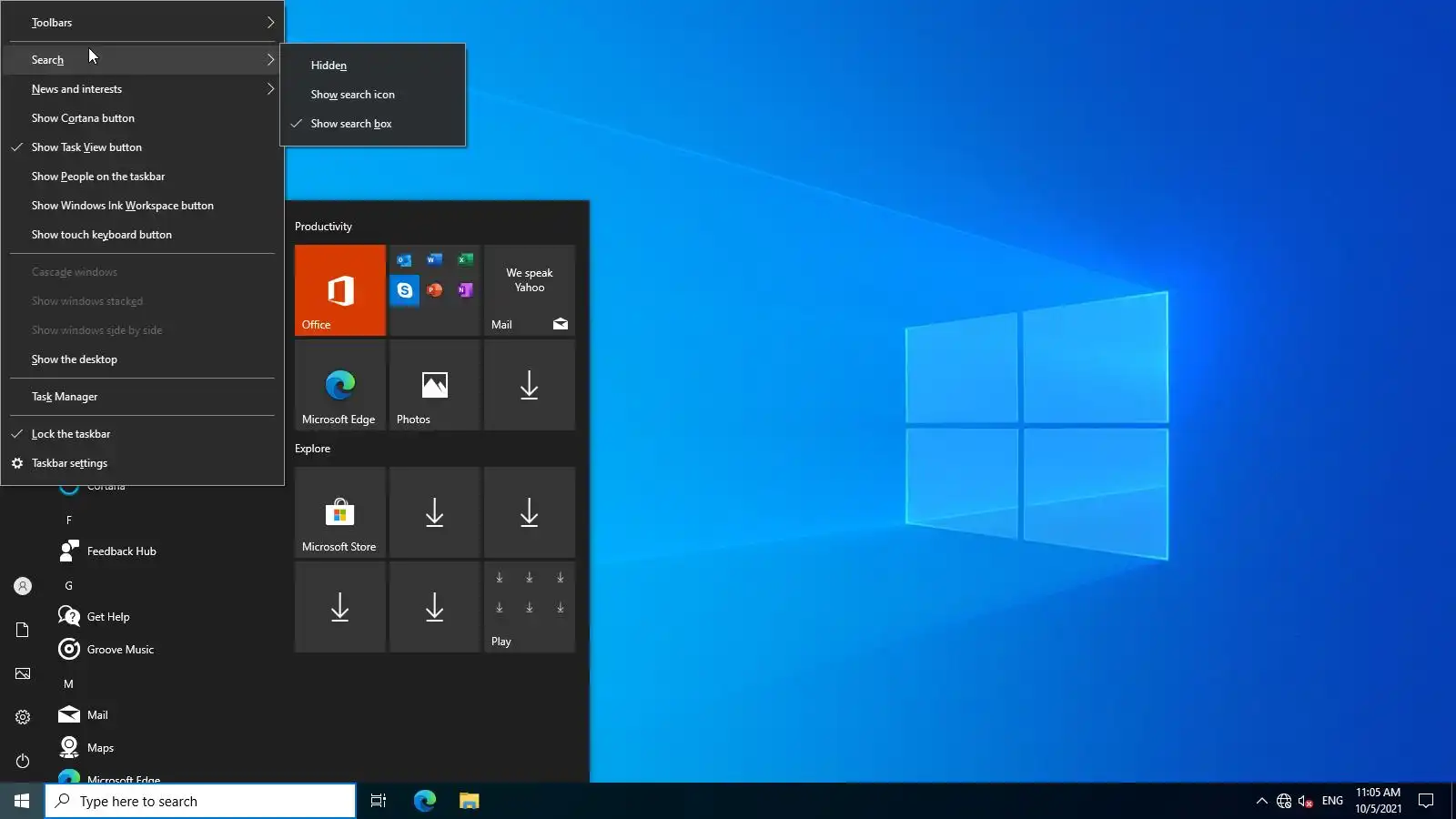This screenshot has height=819, width=1456.
Task: Open Pictures from the Start sidebar
Action: pos(23,673)
